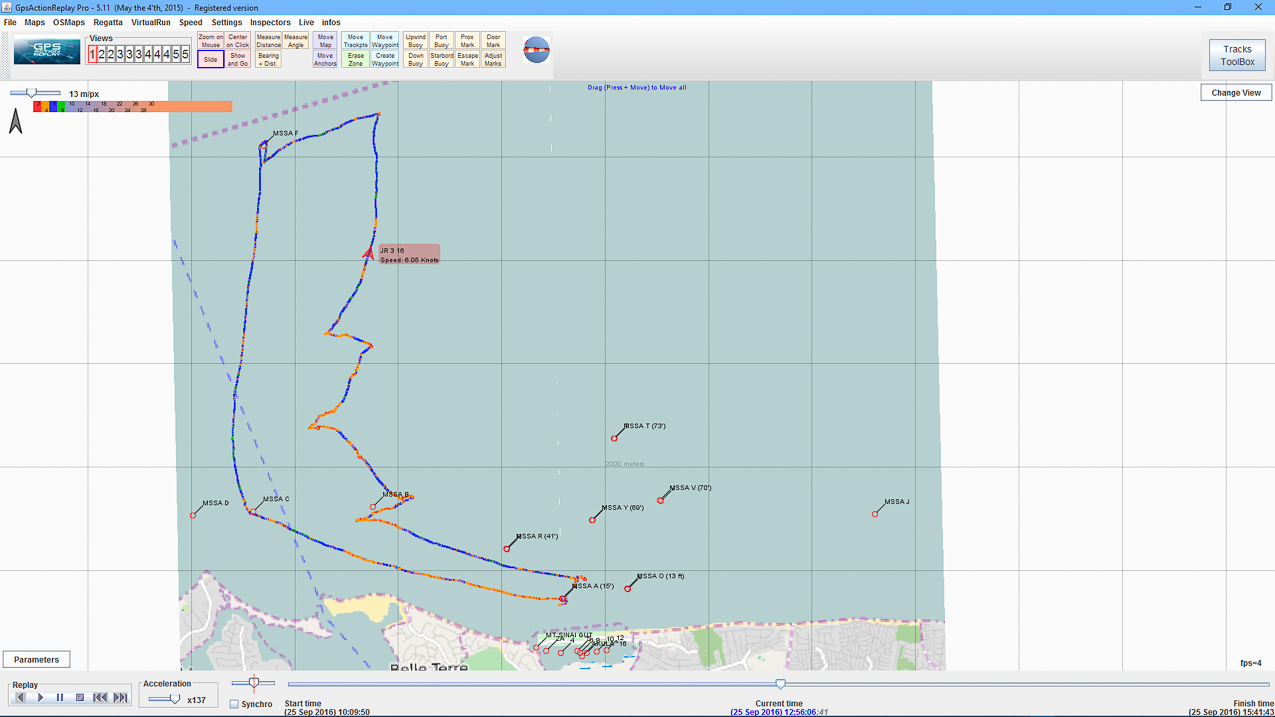Select the Create Waypoint tool
This screenshot has width=1275, height=717.
click(385, 60)
